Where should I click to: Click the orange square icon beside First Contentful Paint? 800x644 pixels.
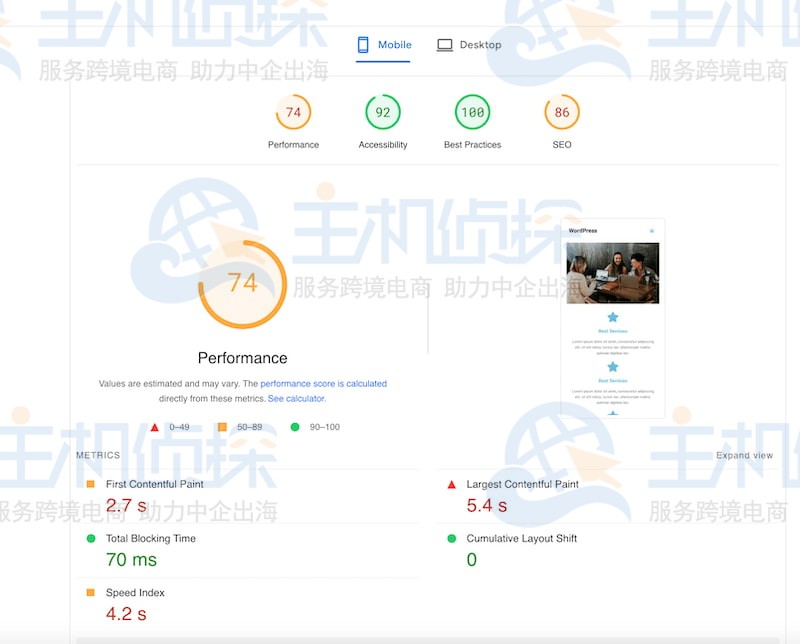(92, 483)
